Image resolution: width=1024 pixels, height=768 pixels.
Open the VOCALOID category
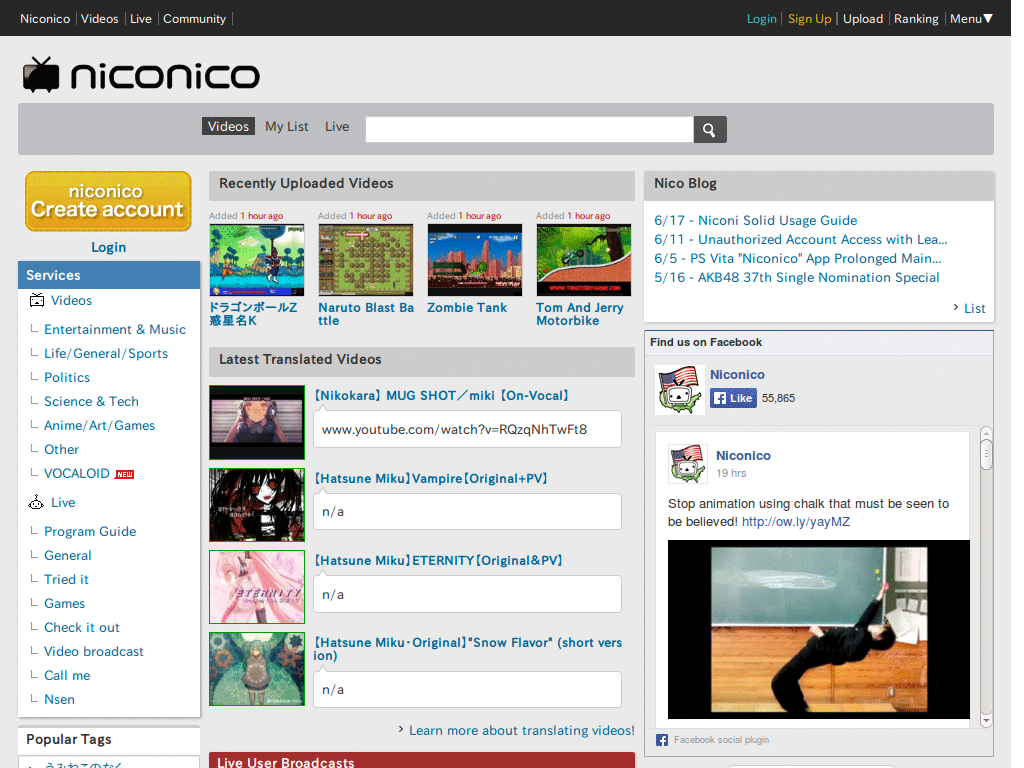coord(76,473)
